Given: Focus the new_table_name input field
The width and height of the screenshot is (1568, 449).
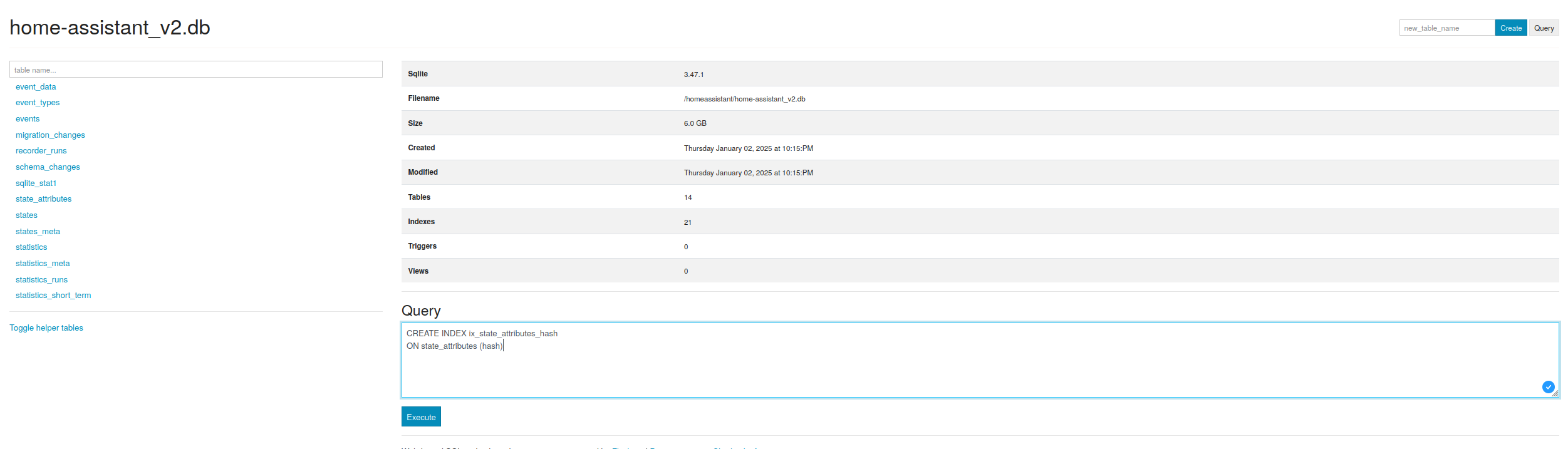Looking at the screenshot, I should pyautogui.click(x=1447, y=28).
